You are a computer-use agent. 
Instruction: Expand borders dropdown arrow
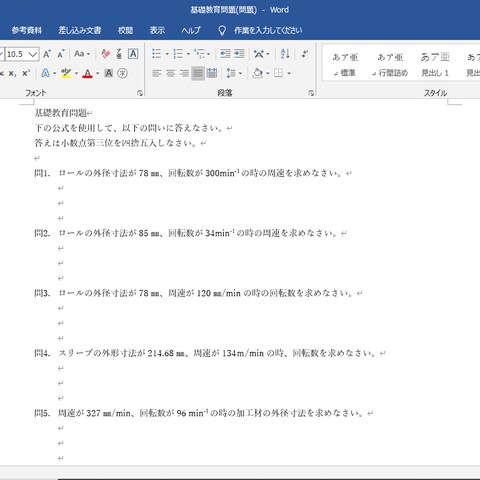[x=289, y=73]
